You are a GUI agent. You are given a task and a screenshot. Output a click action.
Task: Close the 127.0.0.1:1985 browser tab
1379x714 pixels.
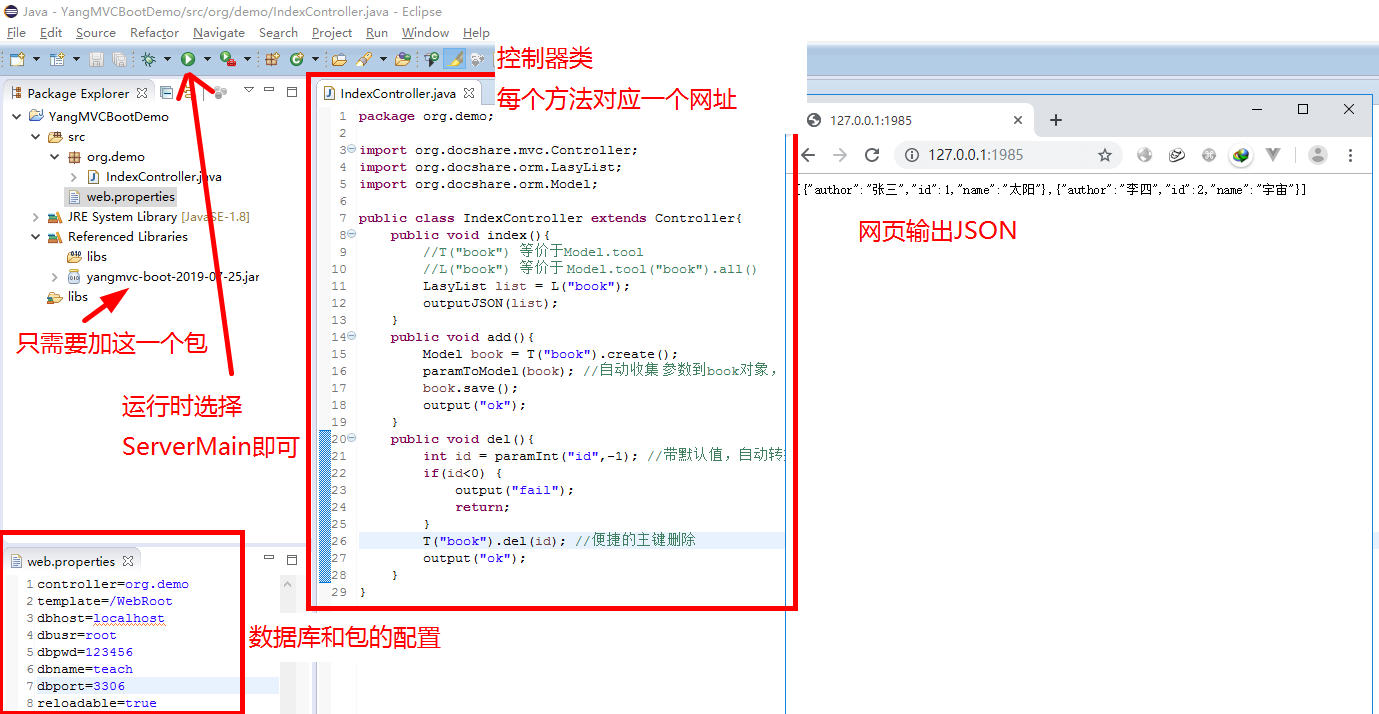coord(1018,120)
